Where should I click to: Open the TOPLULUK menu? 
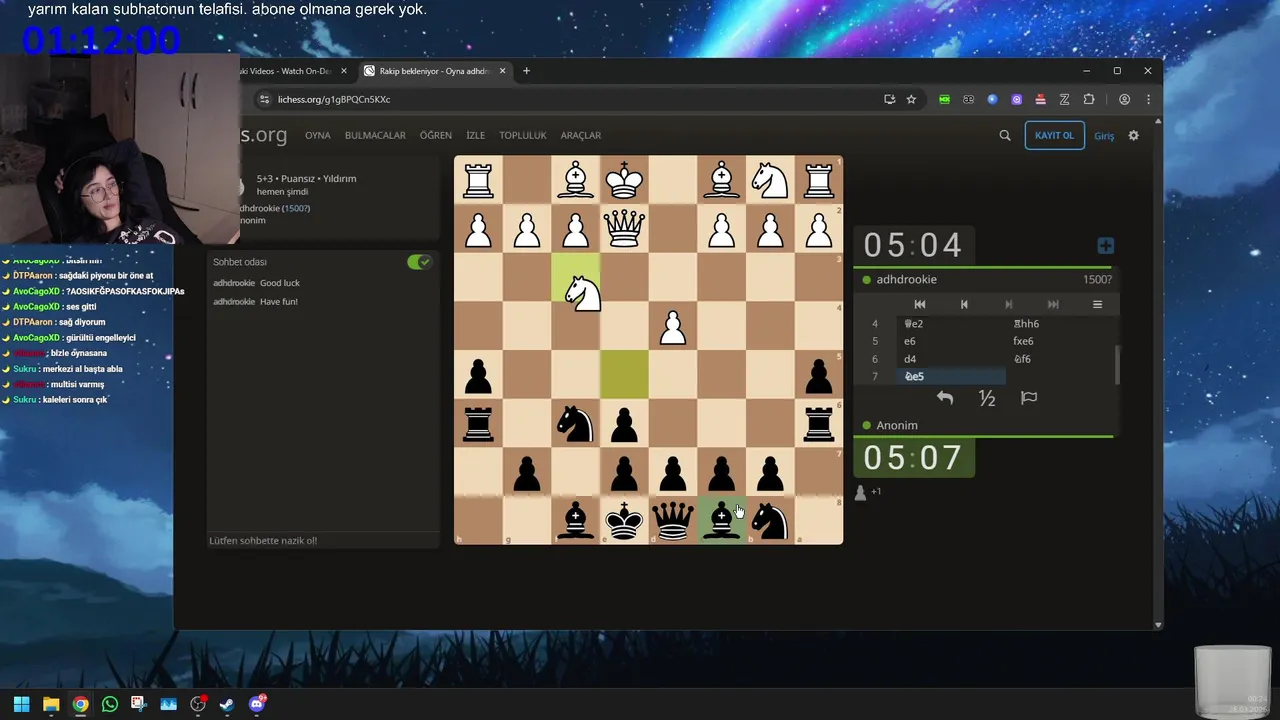[523, 135]
